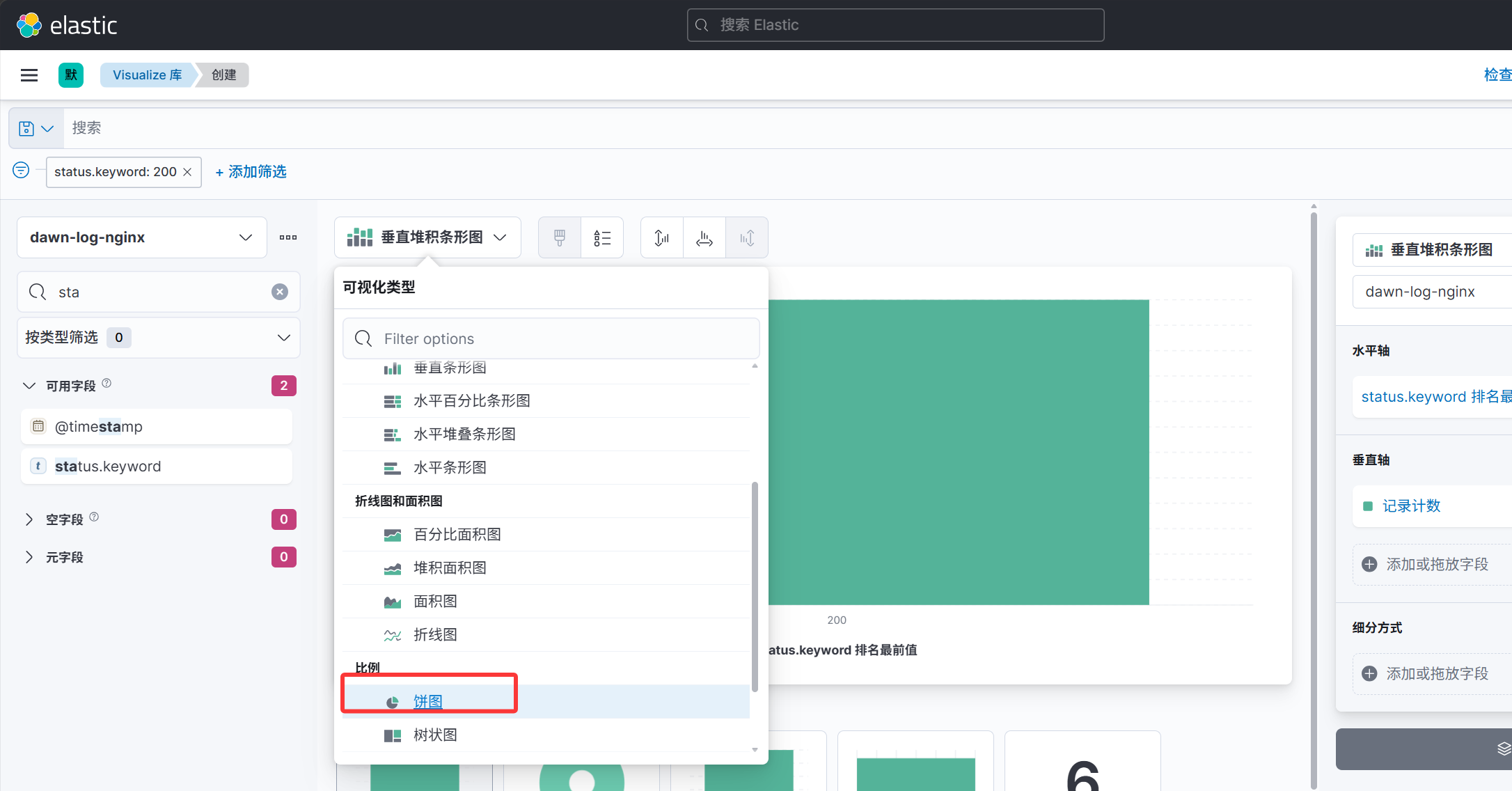Click the layers icon on dark button

coord(1504,749)
